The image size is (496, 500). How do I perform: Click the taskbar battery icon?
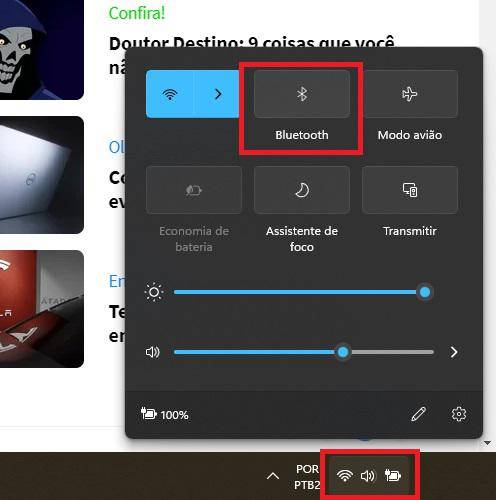[393, 476]
